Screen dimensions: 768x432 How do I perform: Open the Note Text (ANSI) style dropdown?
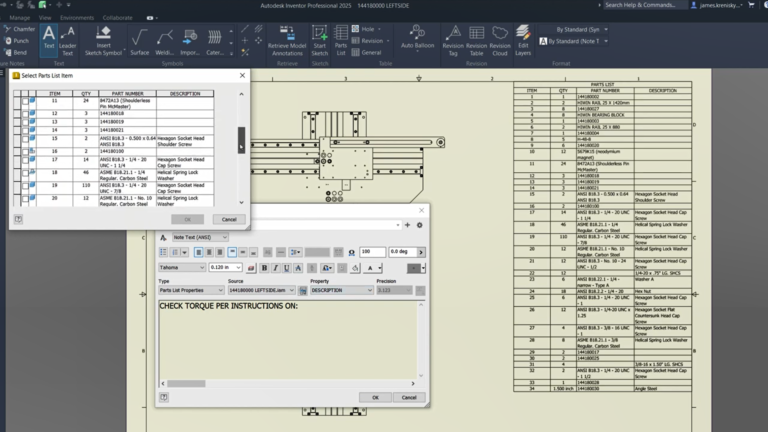(x=200, y=237)
